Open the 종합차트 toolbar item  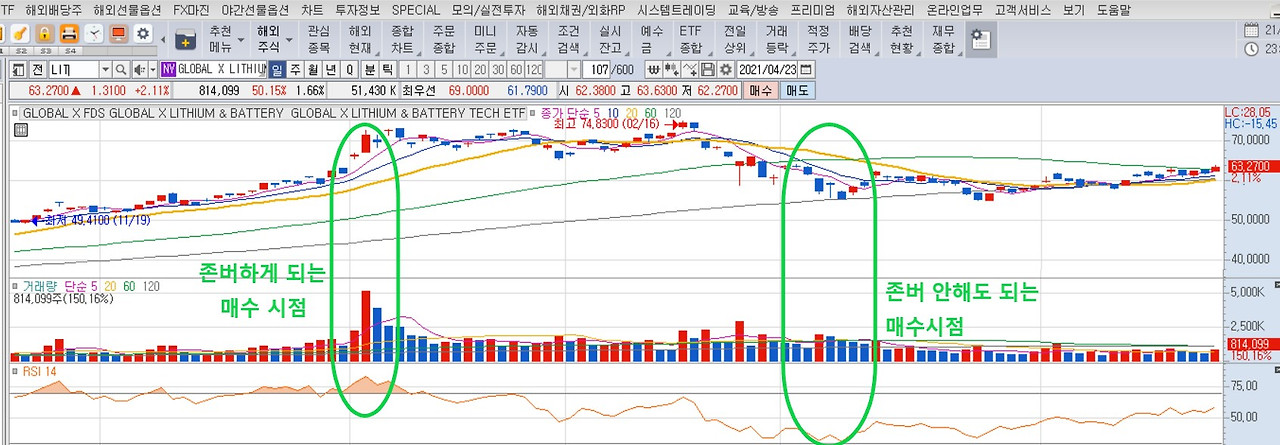[402, 40]
